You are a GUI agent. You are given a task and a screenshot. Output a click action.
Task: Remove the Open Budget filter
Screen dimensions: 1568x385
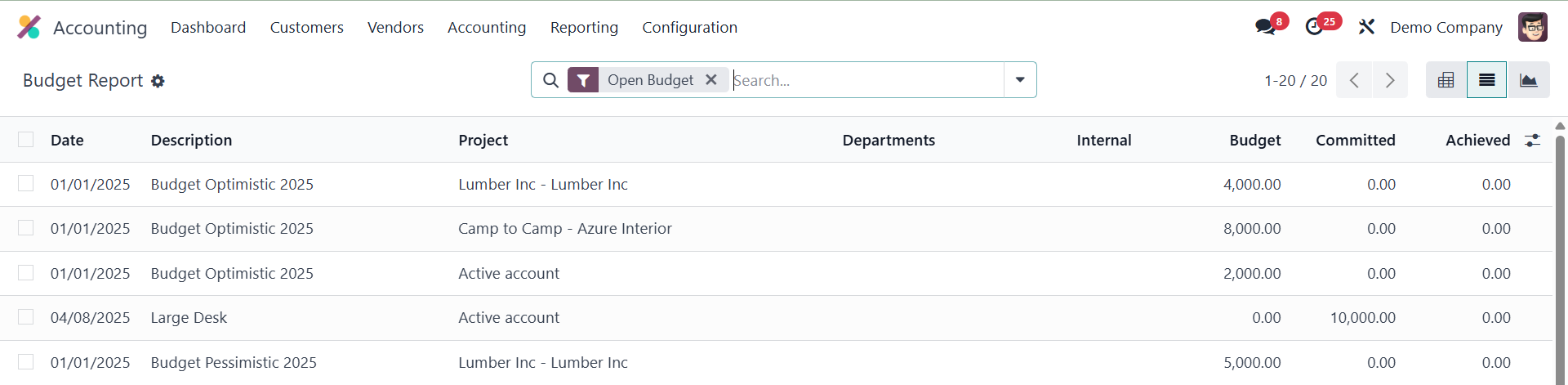tap(711, 80)
